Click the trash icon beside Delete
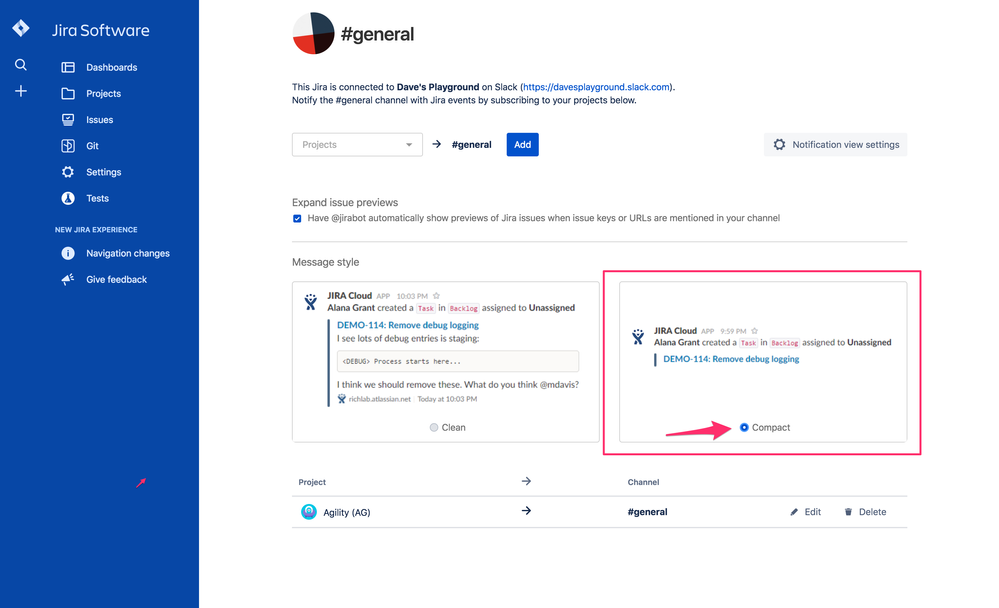Viewport: 999px width, 608px height. coord(848,512)
